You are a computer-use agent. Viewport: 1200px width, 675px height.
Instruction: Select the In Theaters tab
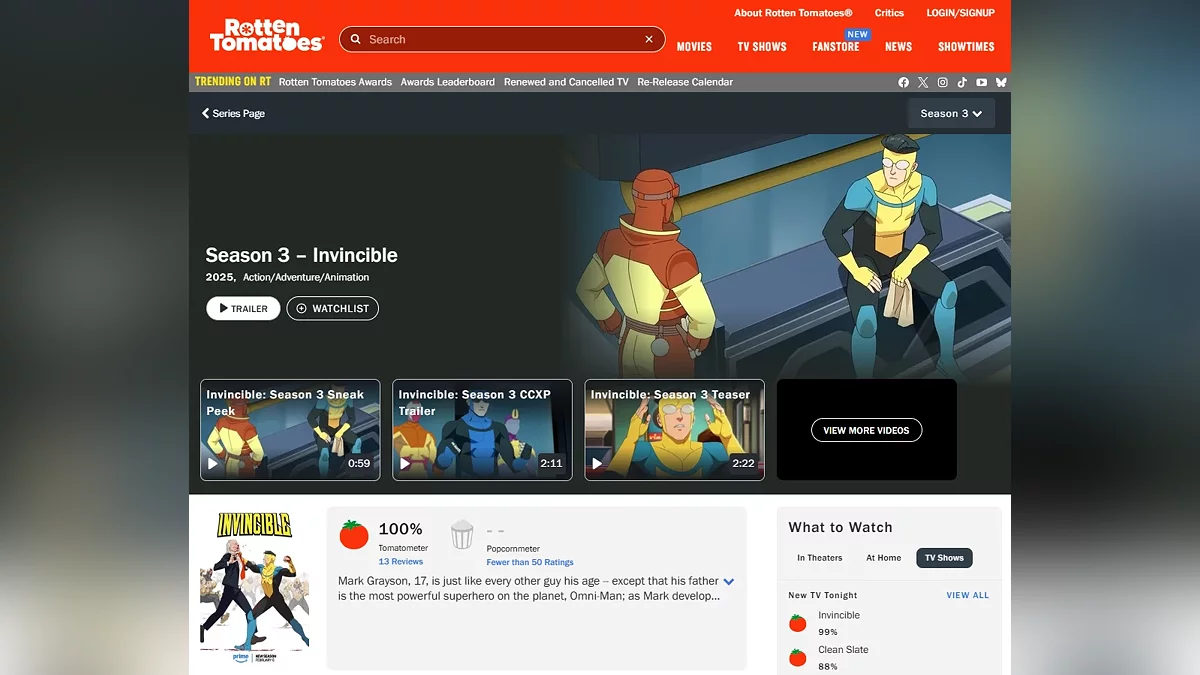(x=819, y=558)
